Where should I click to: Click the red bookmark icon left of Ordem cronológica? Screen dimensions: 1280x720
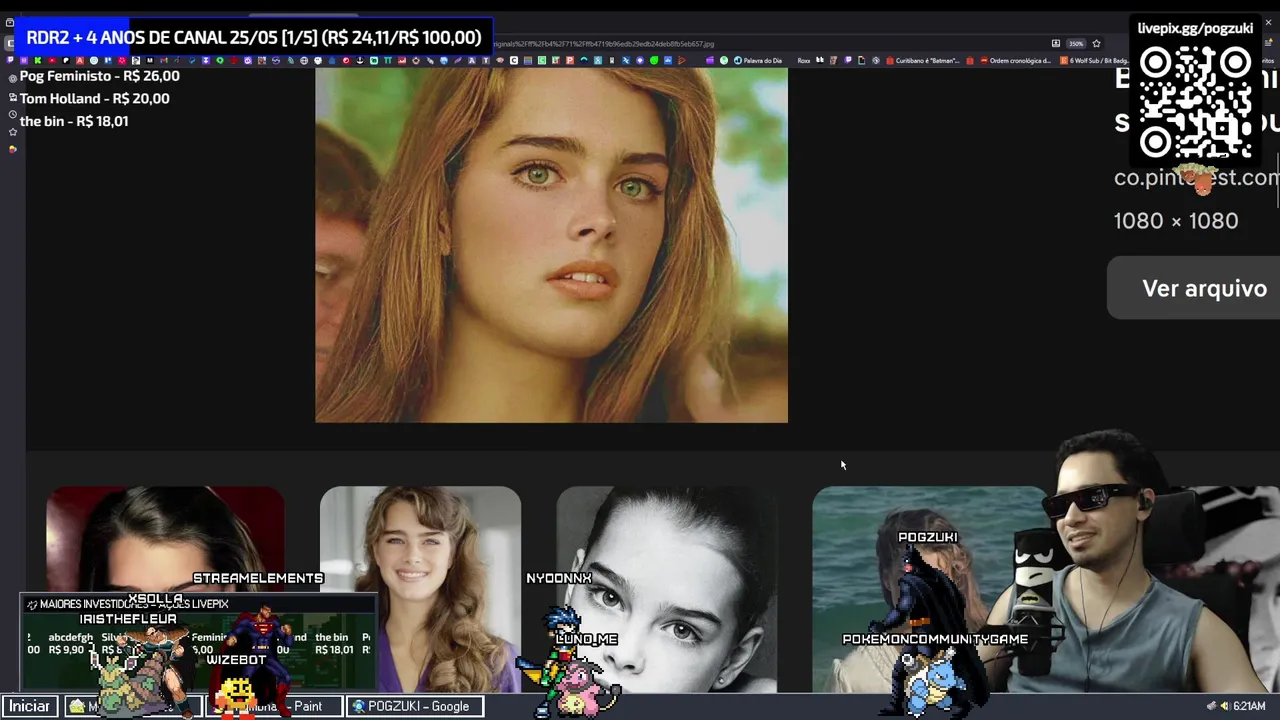pos(984,61)
